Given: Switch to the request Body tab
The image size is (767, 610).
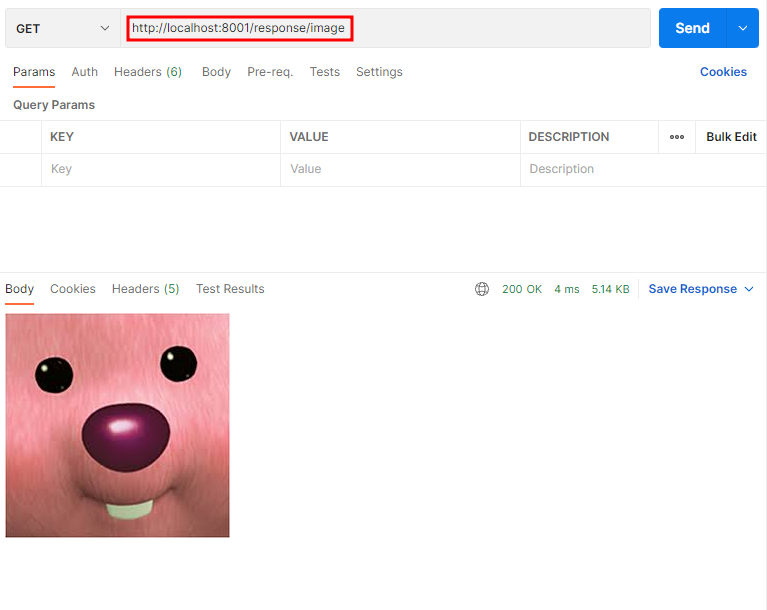Looking at the screenshot, I should point(216,72).
